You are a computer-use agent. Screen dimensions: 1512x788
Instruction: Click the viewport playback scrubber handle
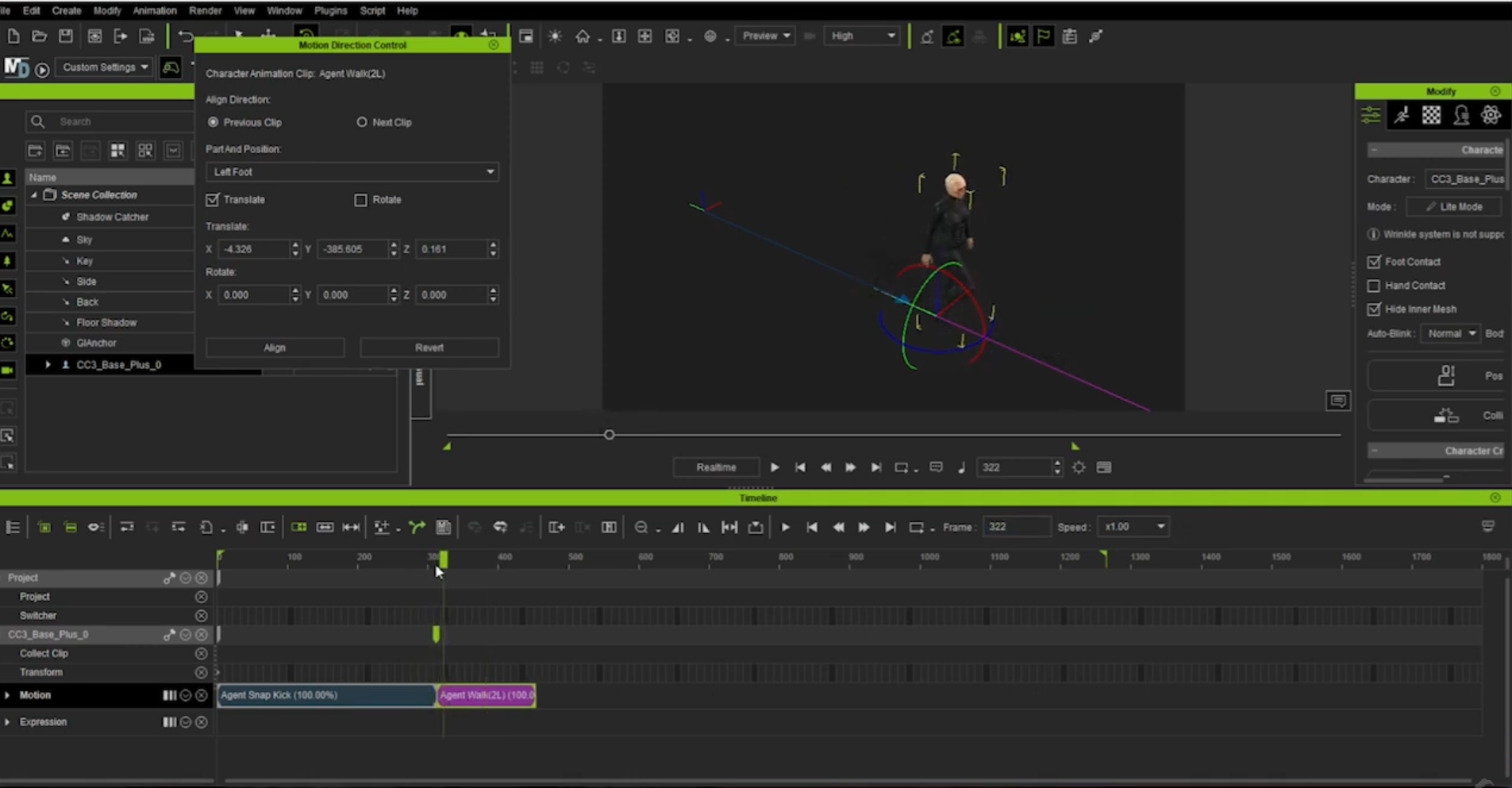[x=610, y=435]
